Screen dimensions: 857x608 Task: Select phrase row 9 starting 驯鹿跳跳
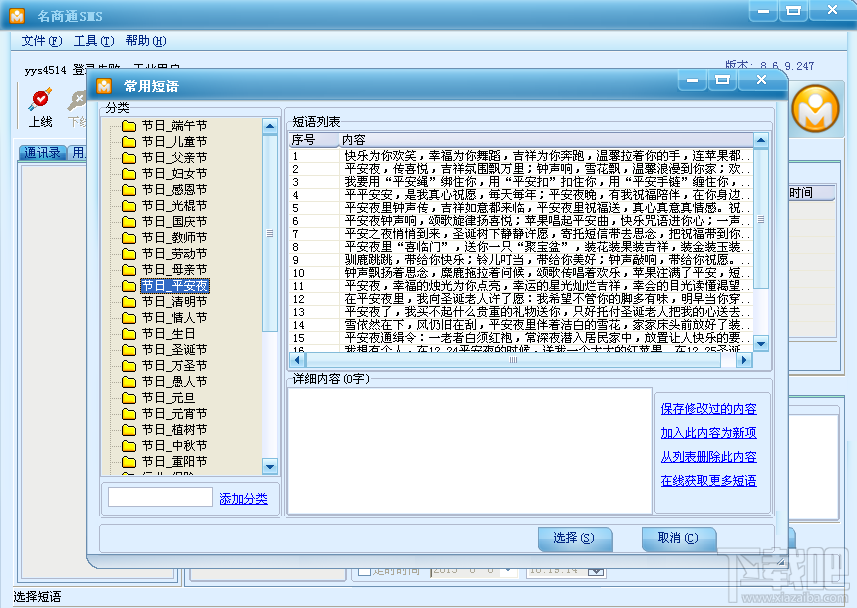(521, 260)
